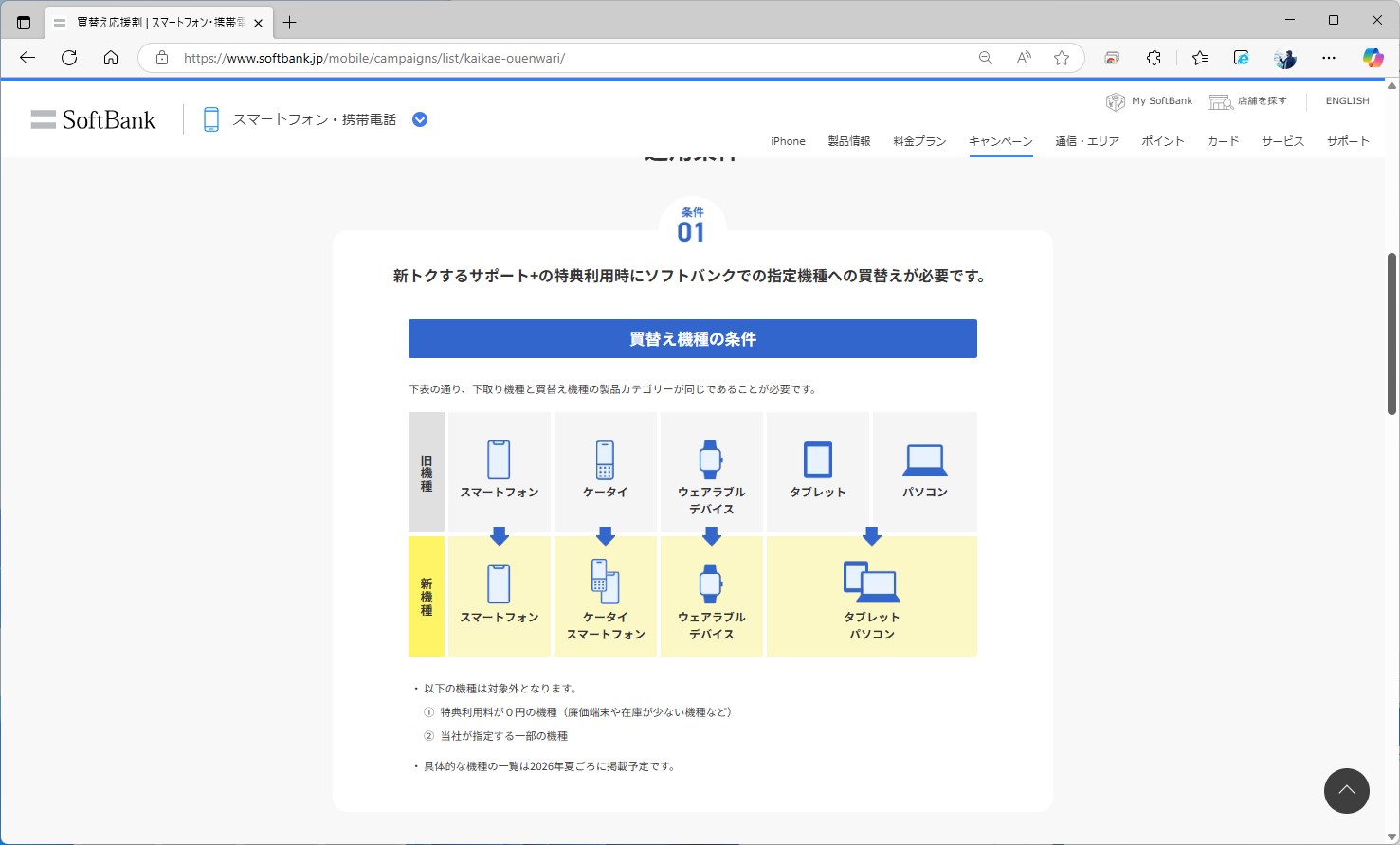Open 通信・エリア menu item
Image resolution: width=1400 pixels, height=845 pixels.
click(x=1087, y=141)
